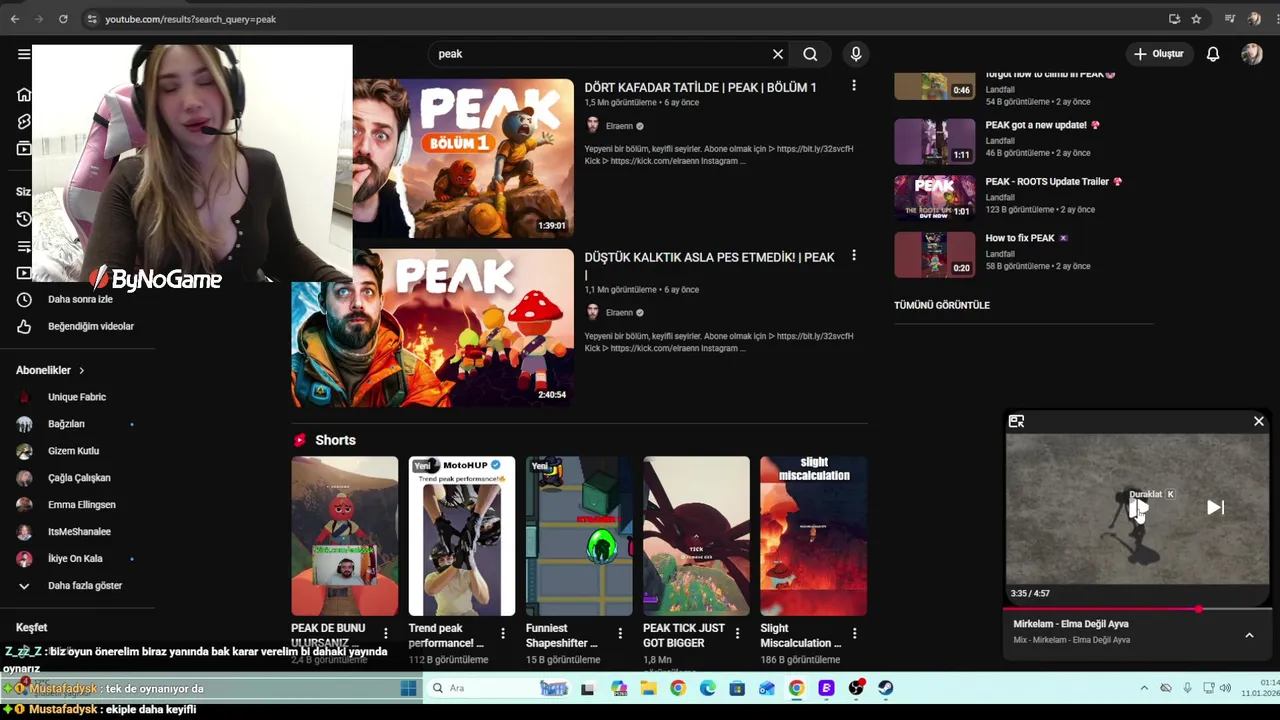Pause the miniplayer video
This screenshot has width=1280, height=720.
(x=1138, y=508)
